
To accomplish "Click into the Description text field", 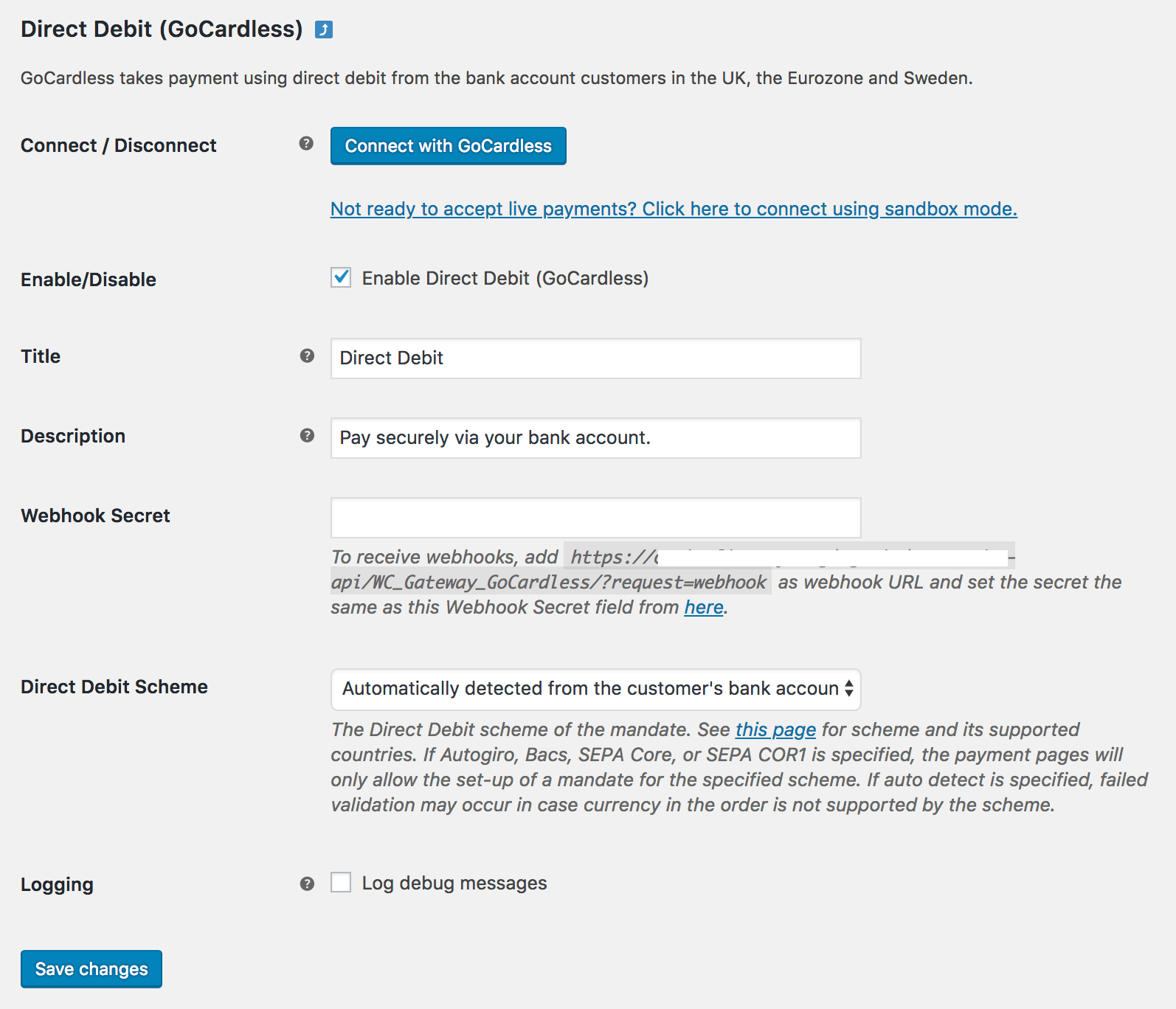I will pos(595,438).
